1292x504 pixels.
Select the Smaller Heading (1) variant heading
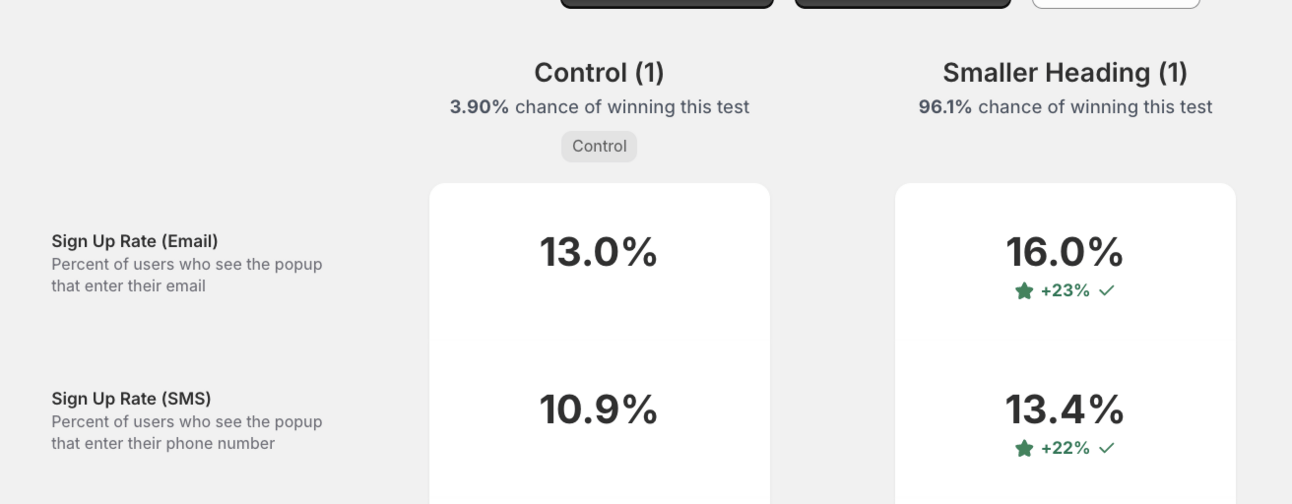[1065, 72]
